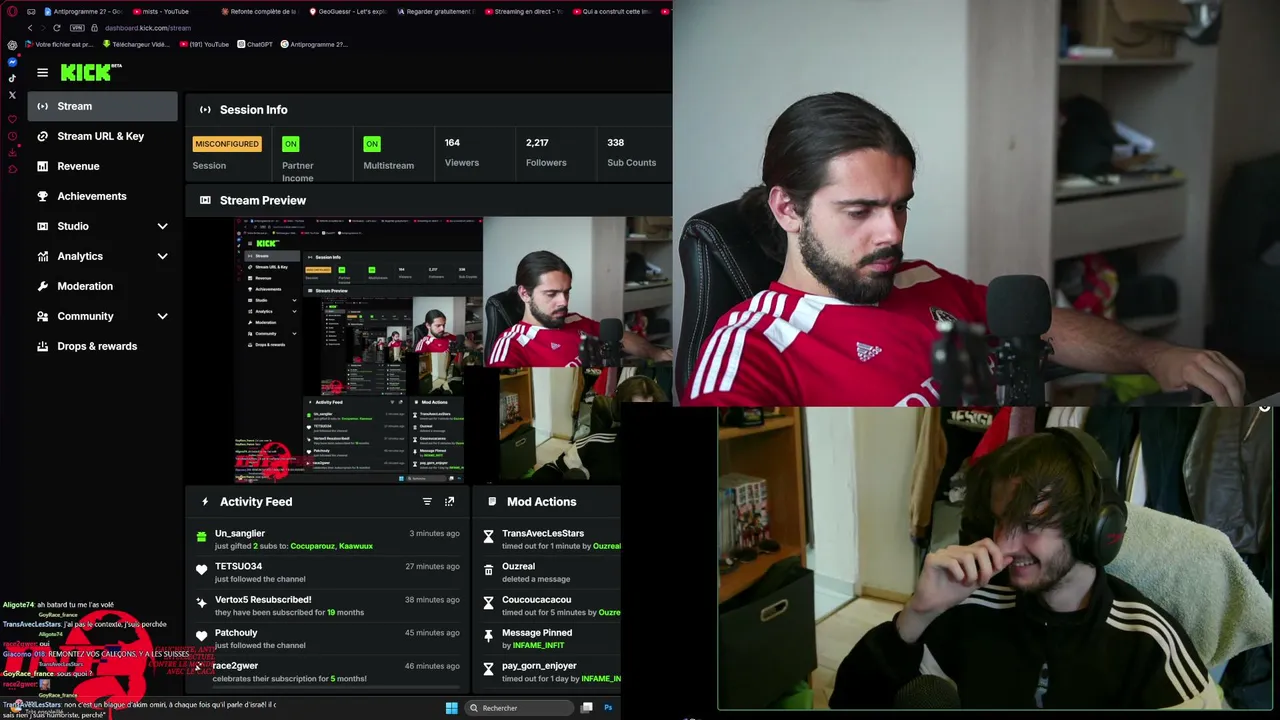Click the trash icon beside Ouzreal

(488, 569)
